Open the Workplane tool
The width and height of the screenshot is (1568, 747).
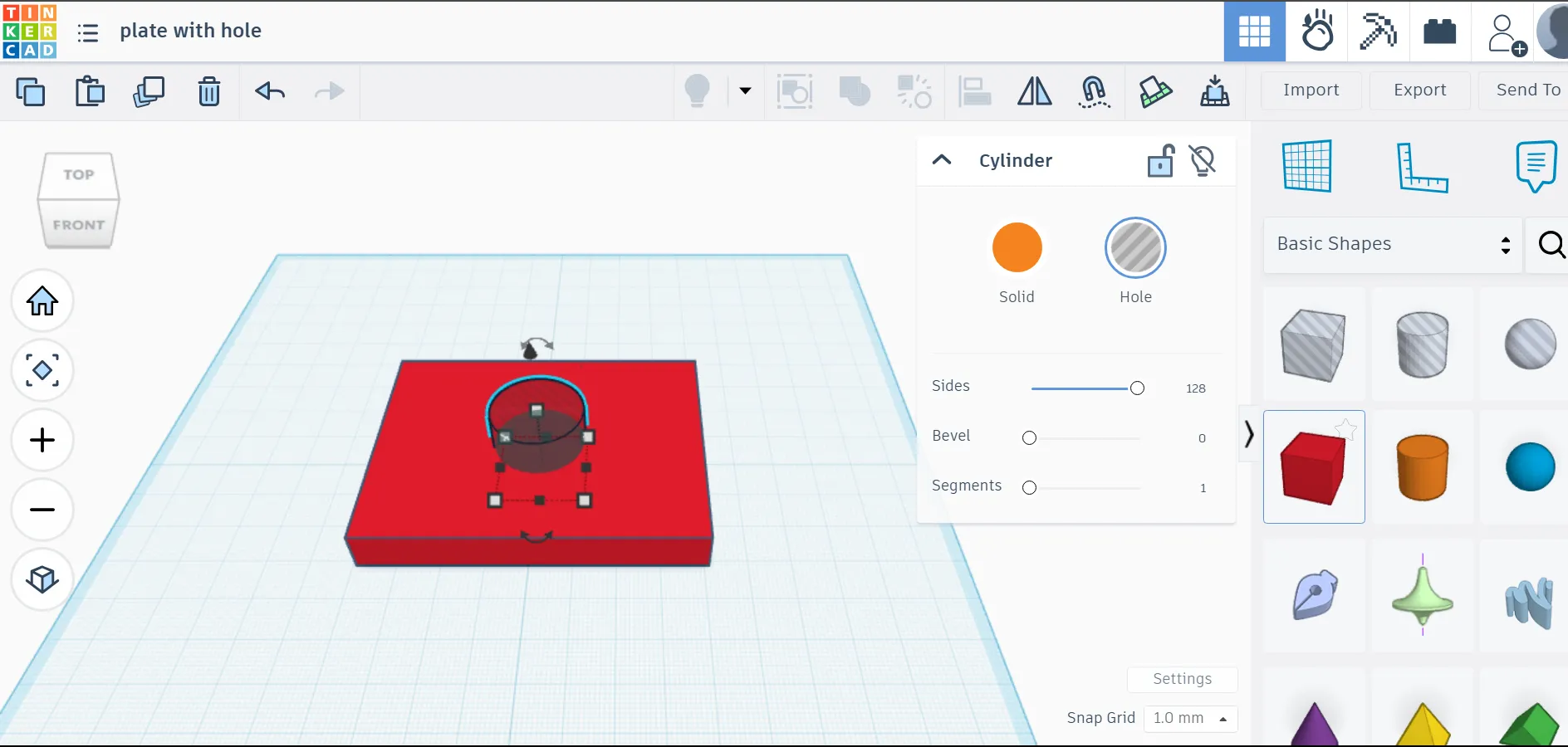click(x=1307, y=167)
